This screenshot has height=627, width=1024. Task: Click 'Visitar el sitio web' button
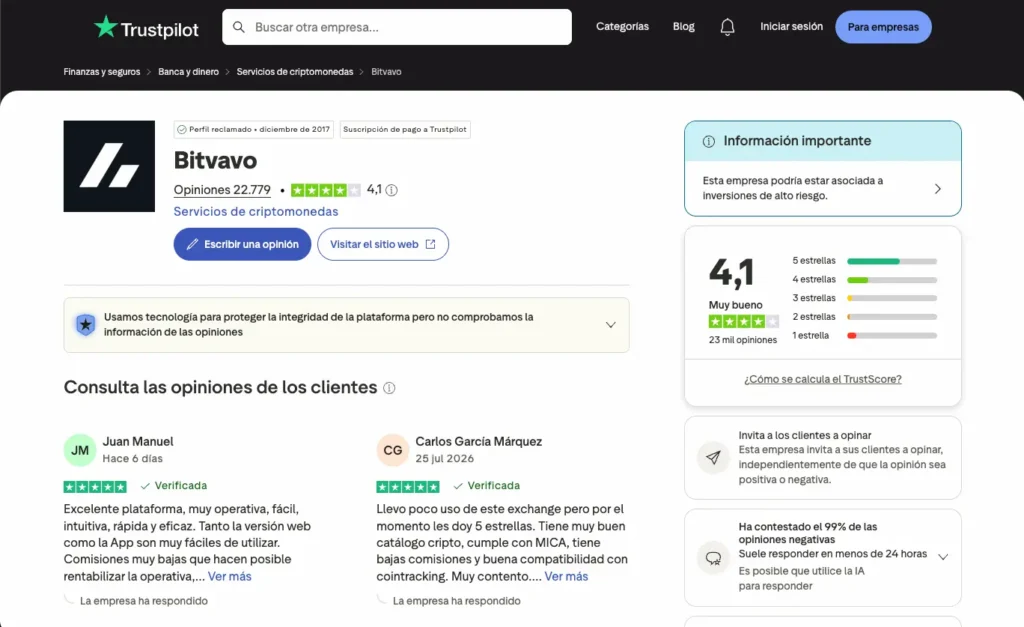[383, 244]
